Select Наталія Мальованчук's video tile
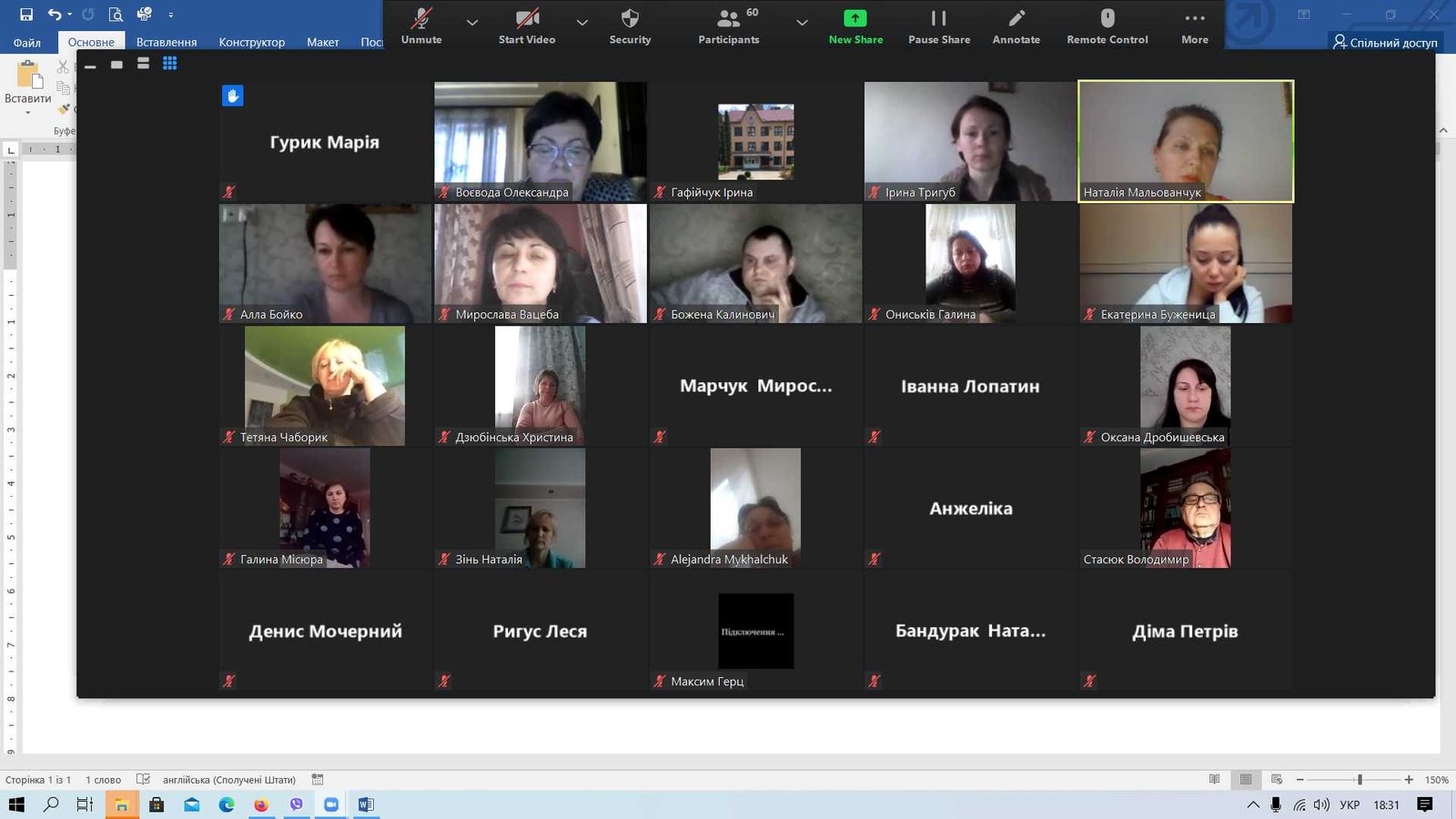1456x819 pixels. click(x=1185, y=141)
